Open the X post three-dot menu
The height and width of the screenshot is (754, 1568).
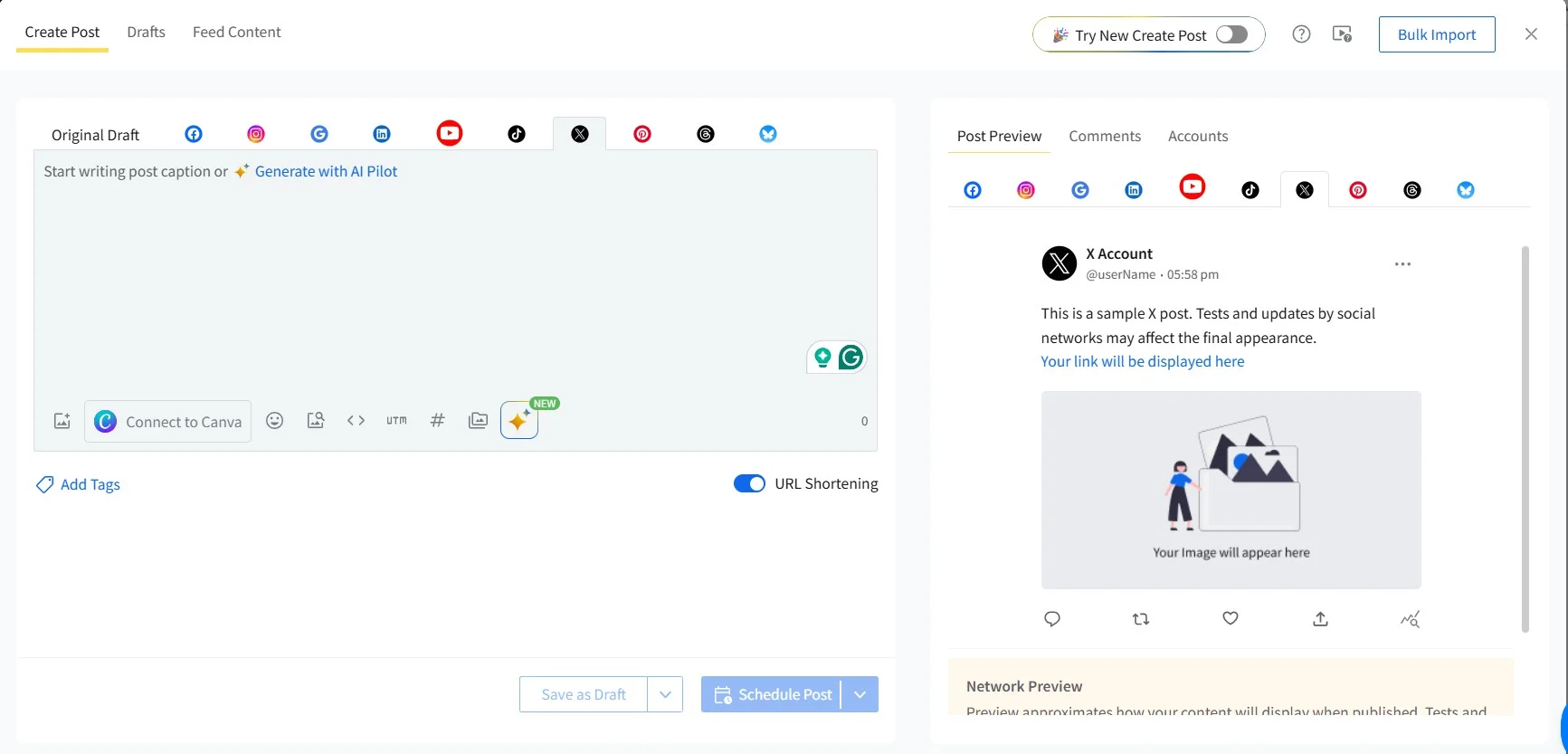pos(1402,264)
